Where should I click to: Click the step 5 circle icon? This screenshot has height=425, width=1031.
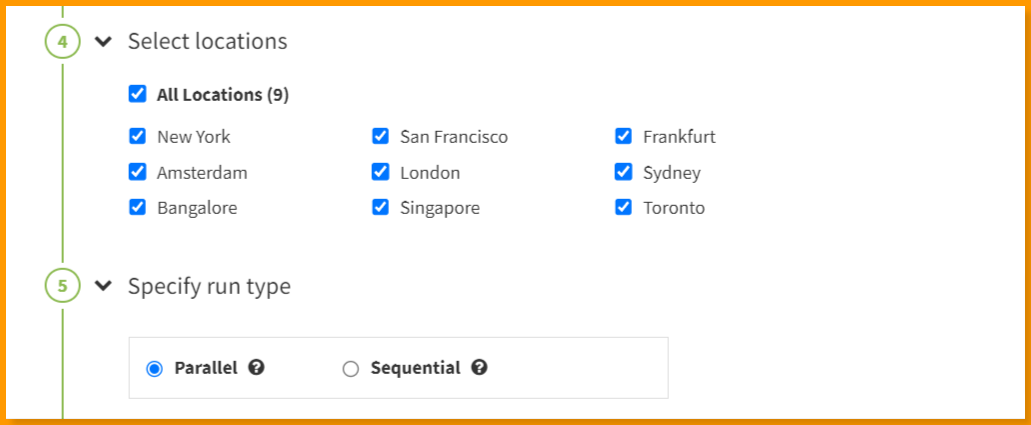point(62,286)
